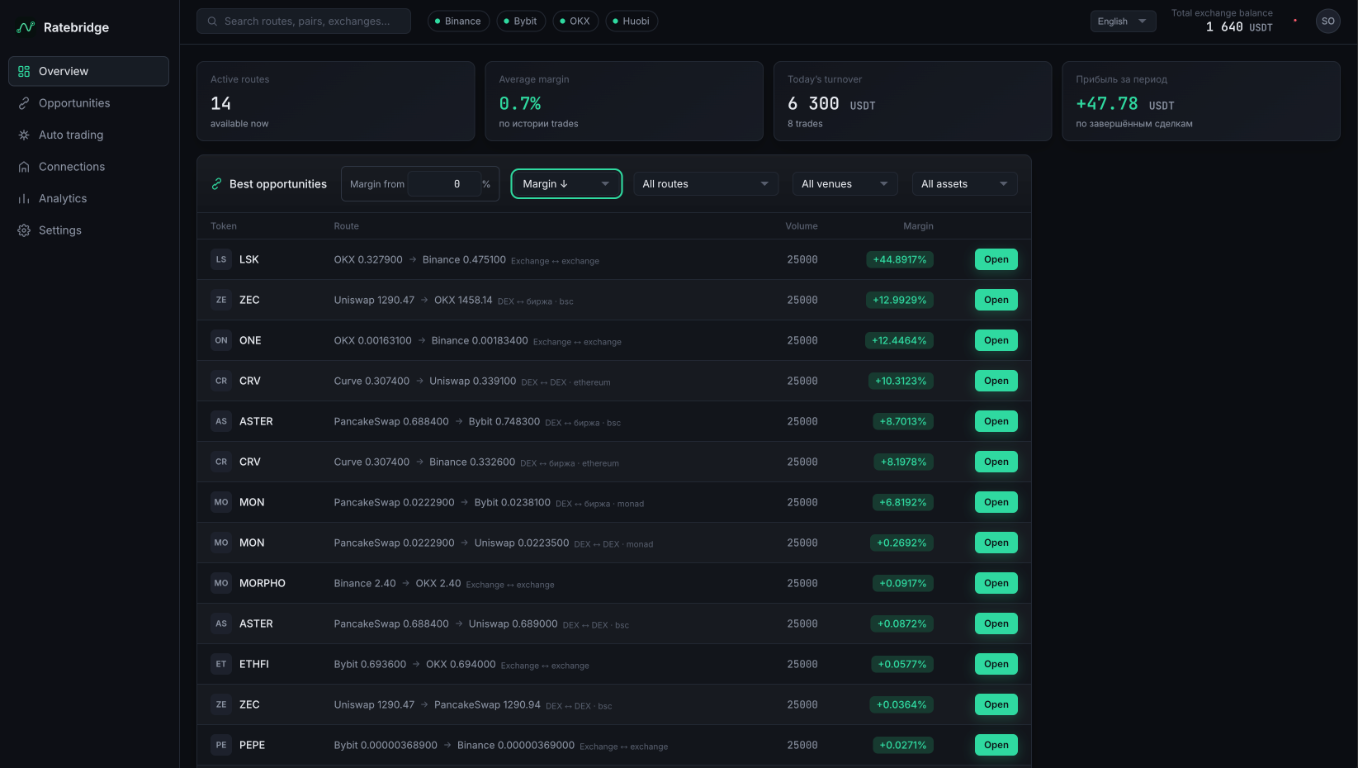
Task: Open the Opportunities menu item
Action: tap(88, 103)
